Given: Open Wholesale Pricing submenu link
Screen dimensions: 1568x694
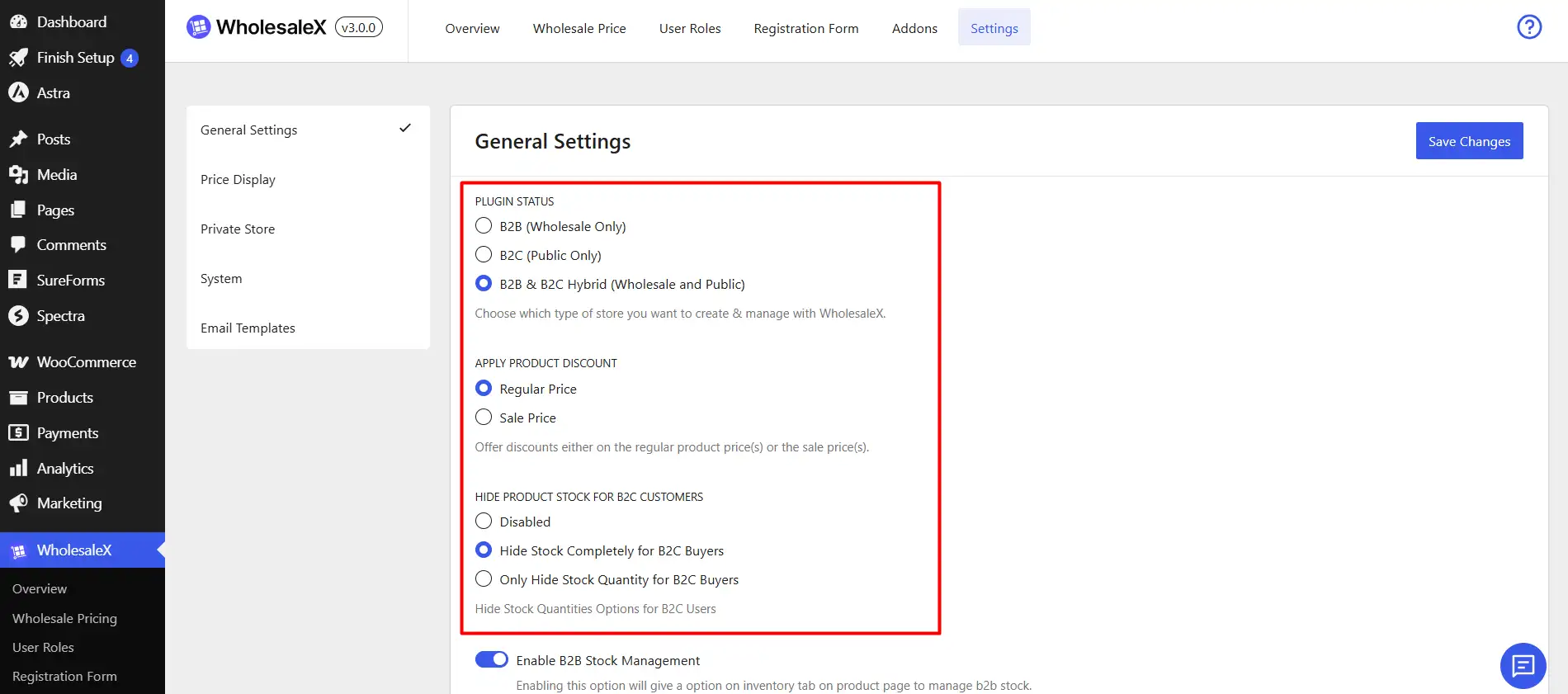Looking at the screenshot, I should [64, 619].
